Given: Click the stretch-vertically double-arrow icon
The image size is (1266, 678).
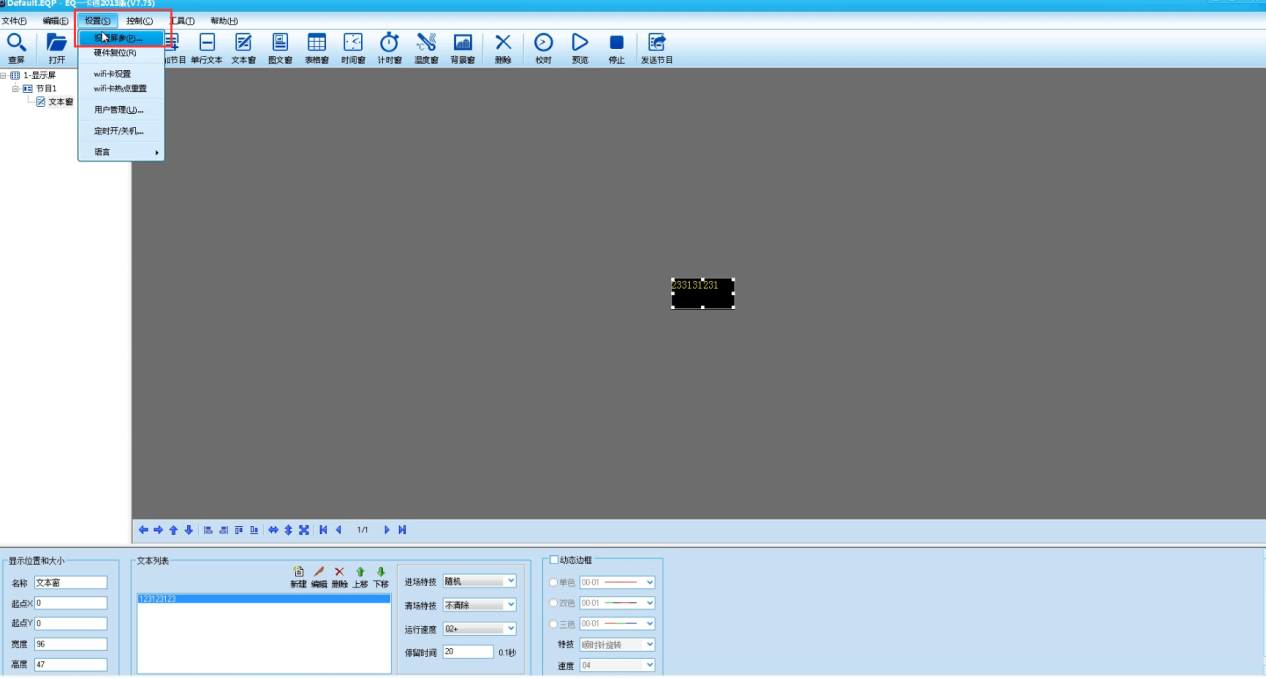Looking at the screenshot, I should click(288, 530).
